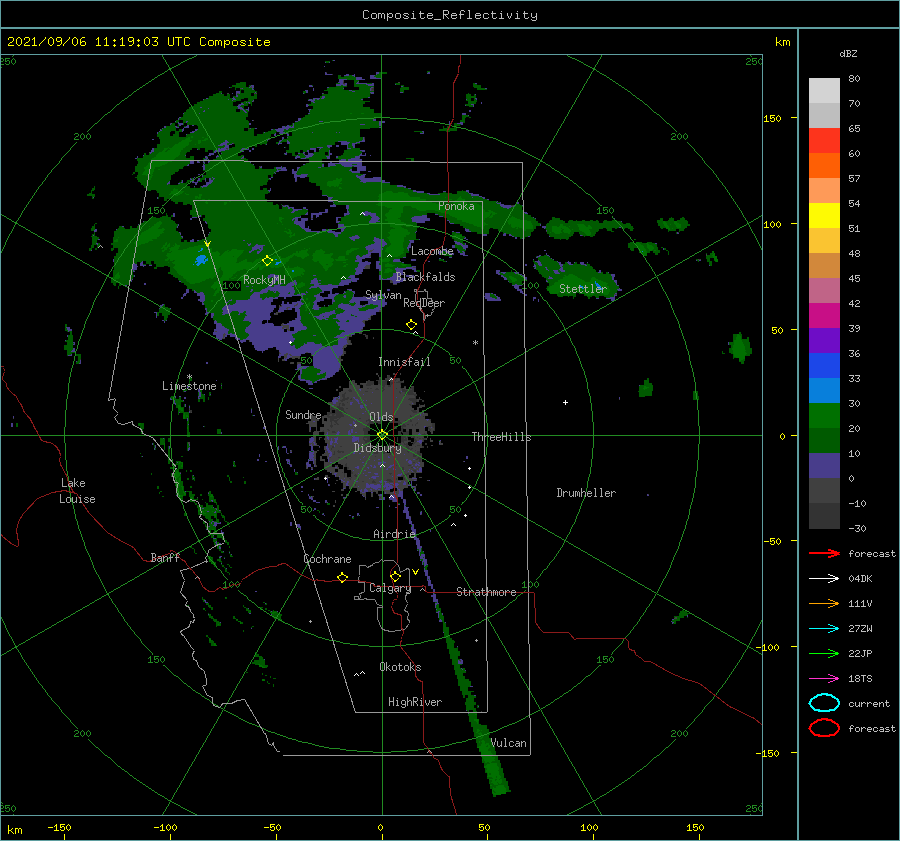
Task: Click the Didsbury label
Action: pos(377,448)
